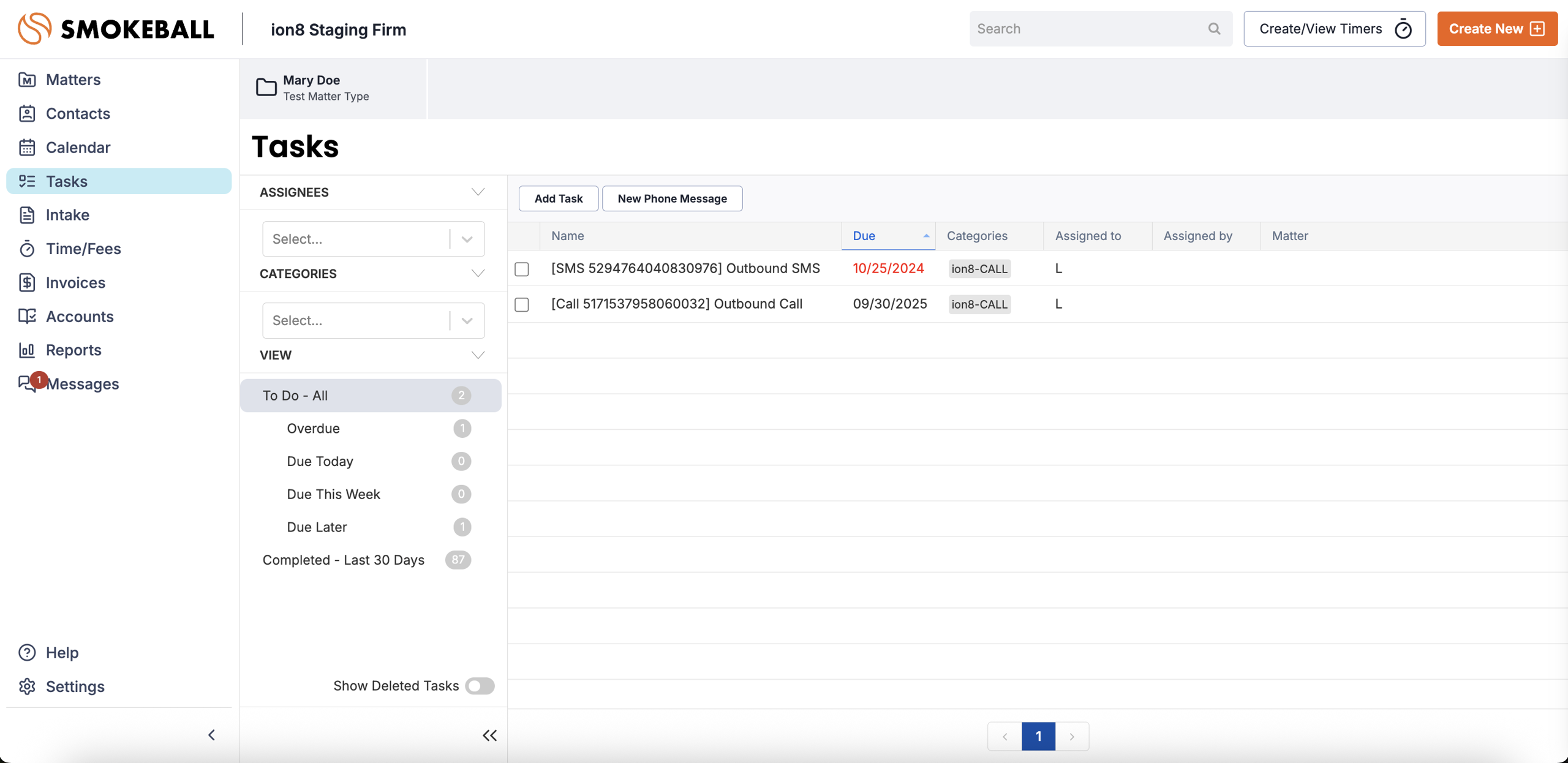Toggle Show Deleted Tasks switch
1568x763 pixels.
point(480,686)
